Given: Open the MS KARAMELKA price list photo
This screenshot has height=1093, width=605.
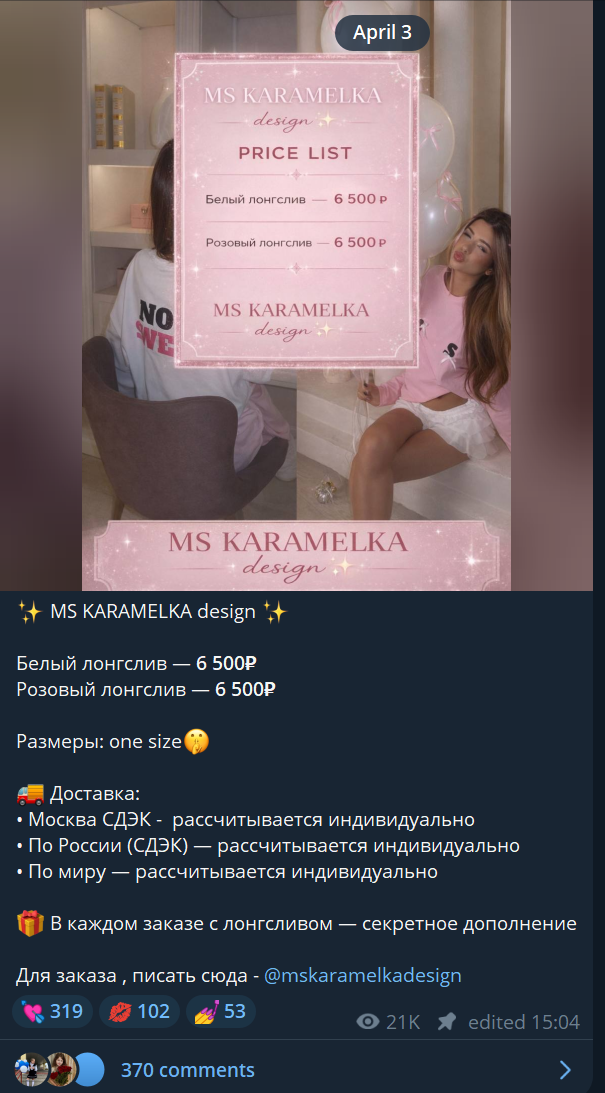Looking at the screenshot, I should click(x=296, y=296).
